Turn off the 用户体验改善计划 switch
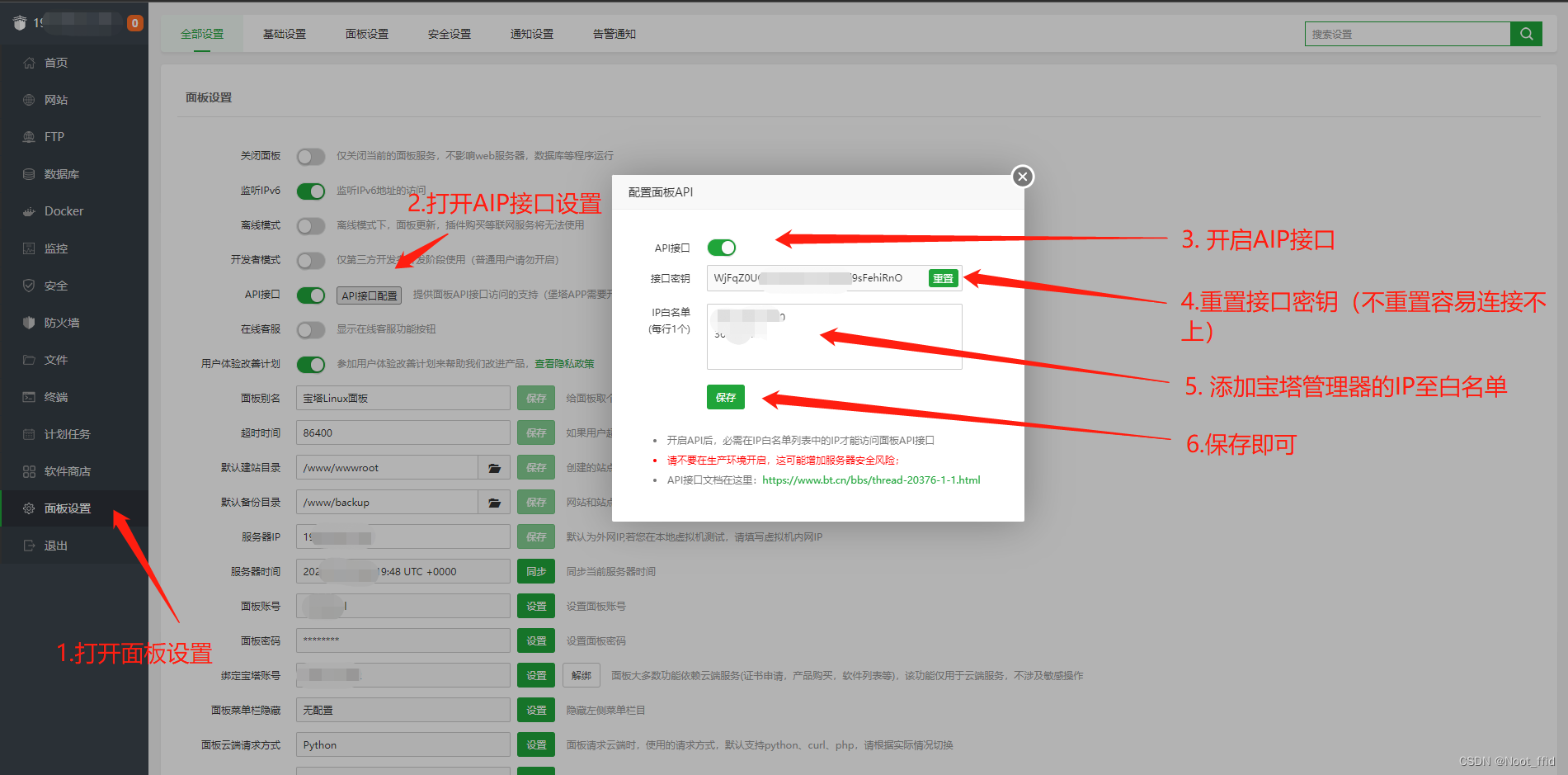1568x775 pixels. 311,365
